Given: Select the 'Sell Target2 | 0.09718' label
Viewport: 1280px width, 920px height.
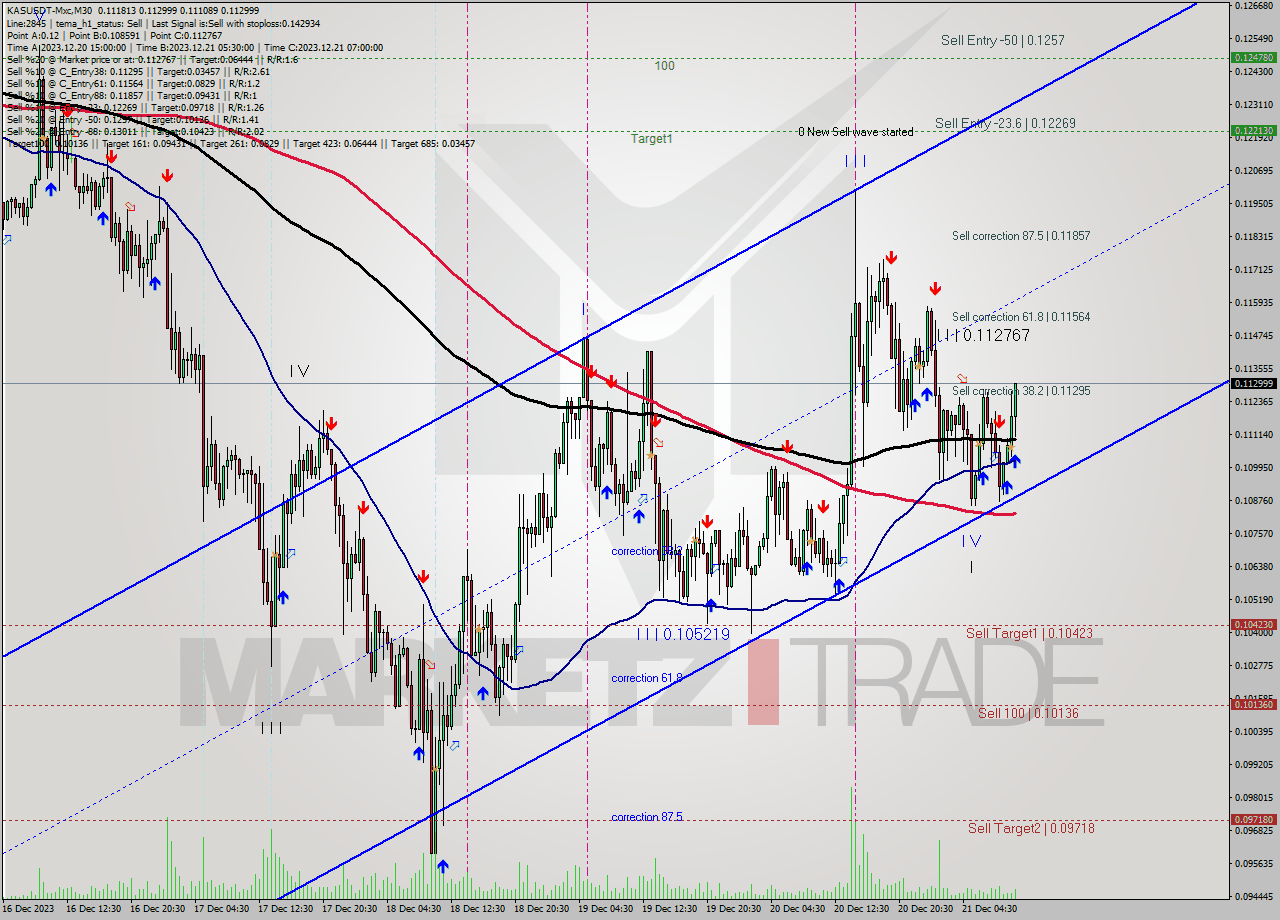Looking at the screenshot, I should coord(1031,828).
